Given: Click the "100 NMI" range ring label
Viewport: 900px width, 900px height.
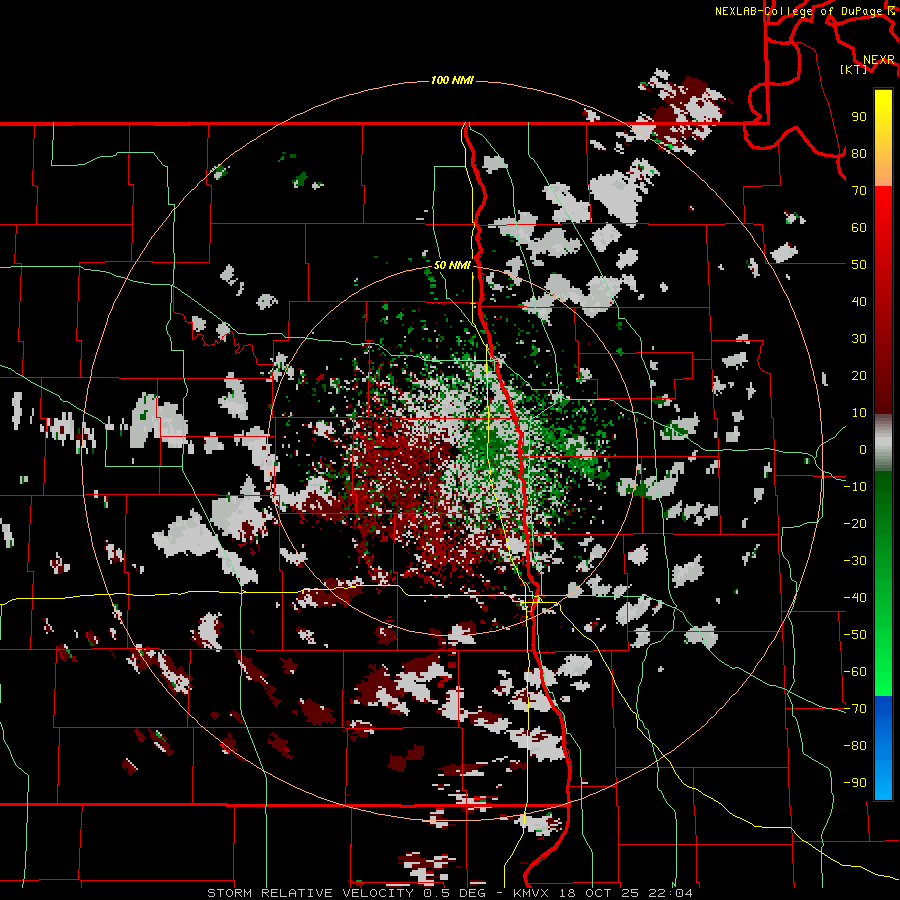Looking at the screenshot, I should click(452, 80).
